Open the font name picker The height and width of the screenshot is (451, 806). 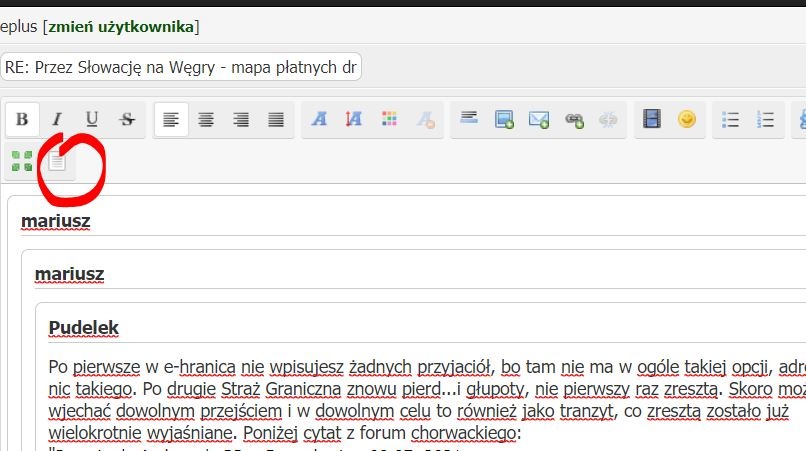pos(319,119)
